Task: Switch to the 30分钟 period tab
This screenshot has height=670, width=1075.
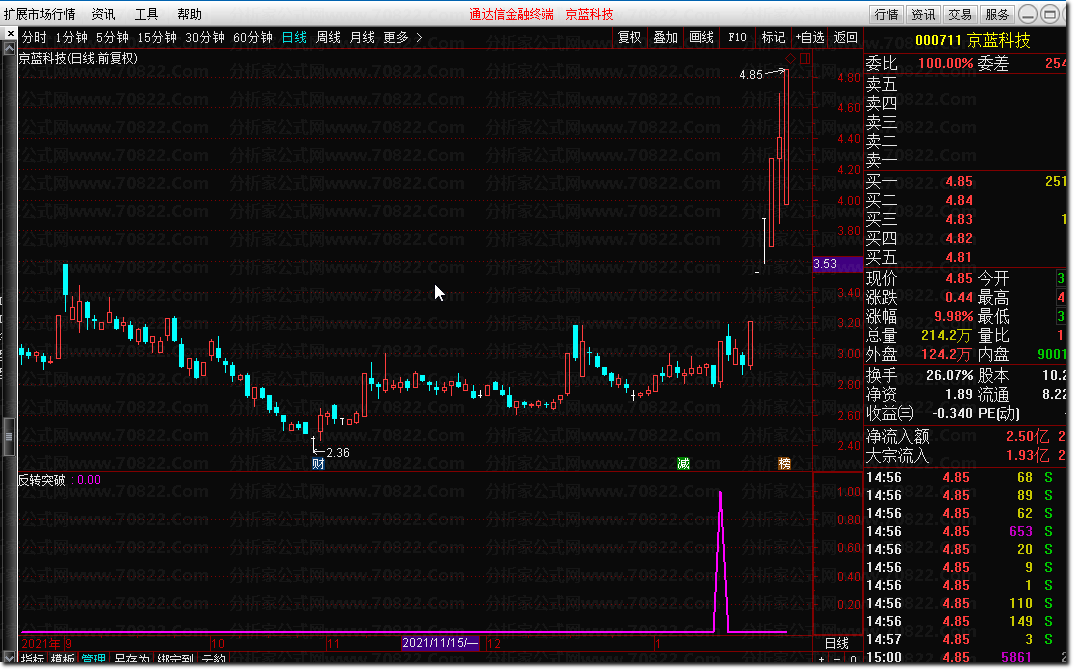Action: [x=205, y=37]
